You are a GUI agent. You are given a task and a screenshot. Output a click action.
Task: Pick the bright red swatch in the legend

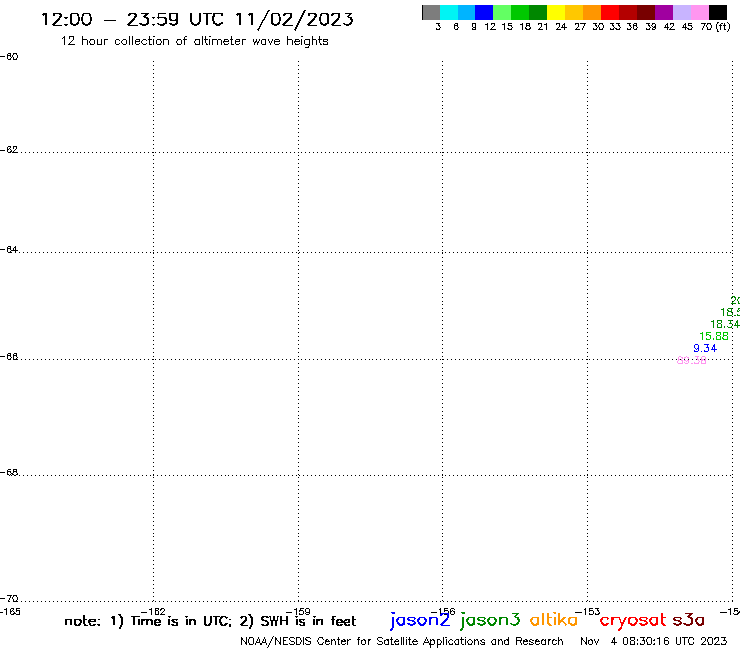(x=610, y=12)
